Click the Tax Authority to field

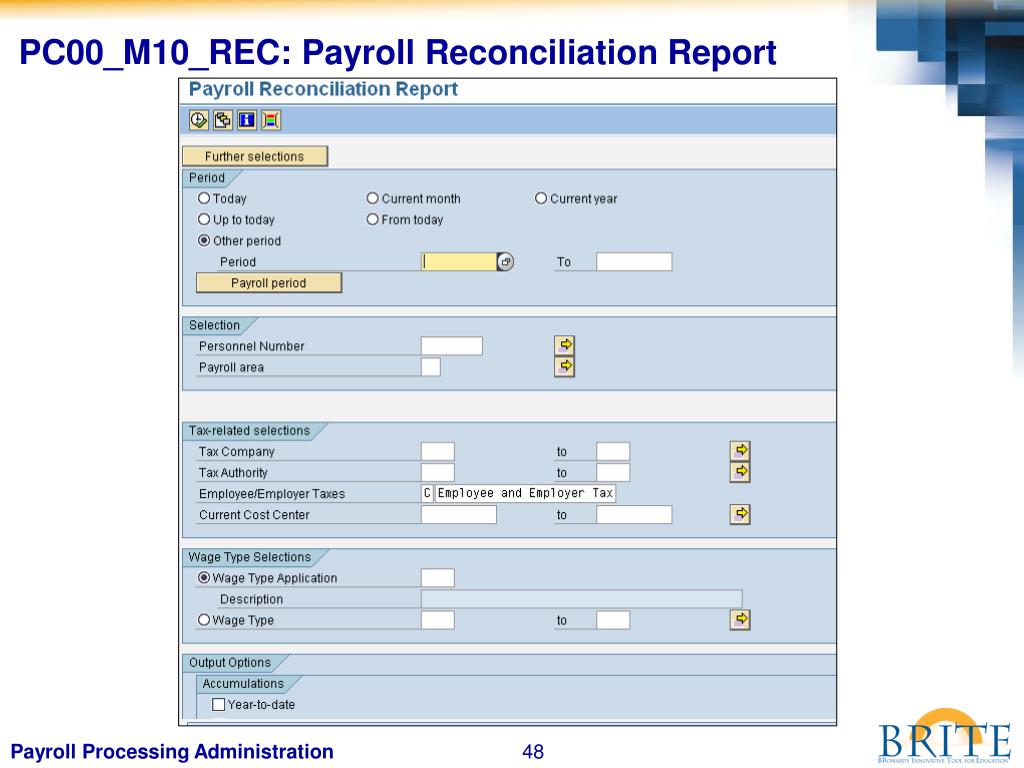click(x=613, y=472)
